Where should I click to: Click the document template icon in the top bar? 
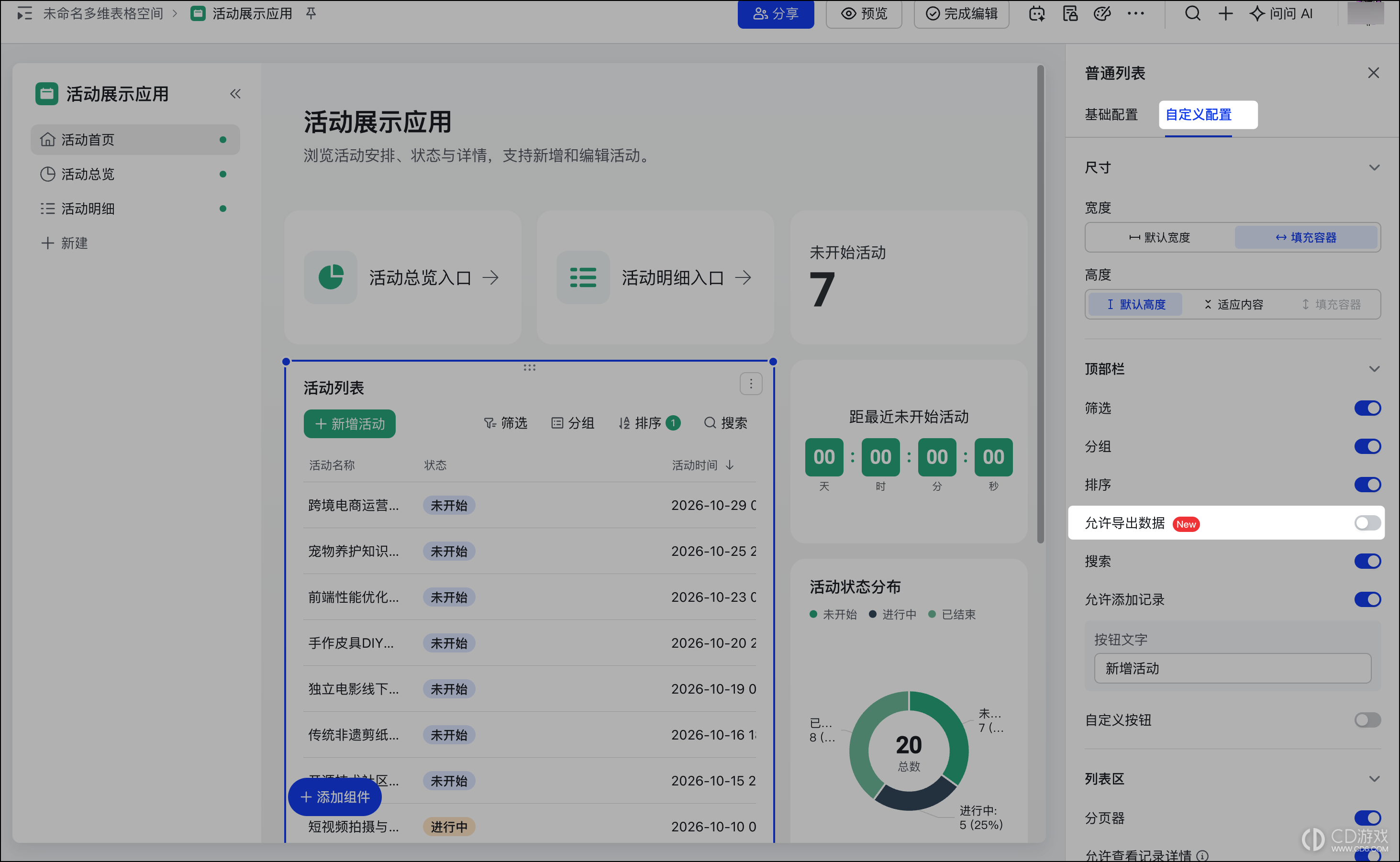point(1070,13)
